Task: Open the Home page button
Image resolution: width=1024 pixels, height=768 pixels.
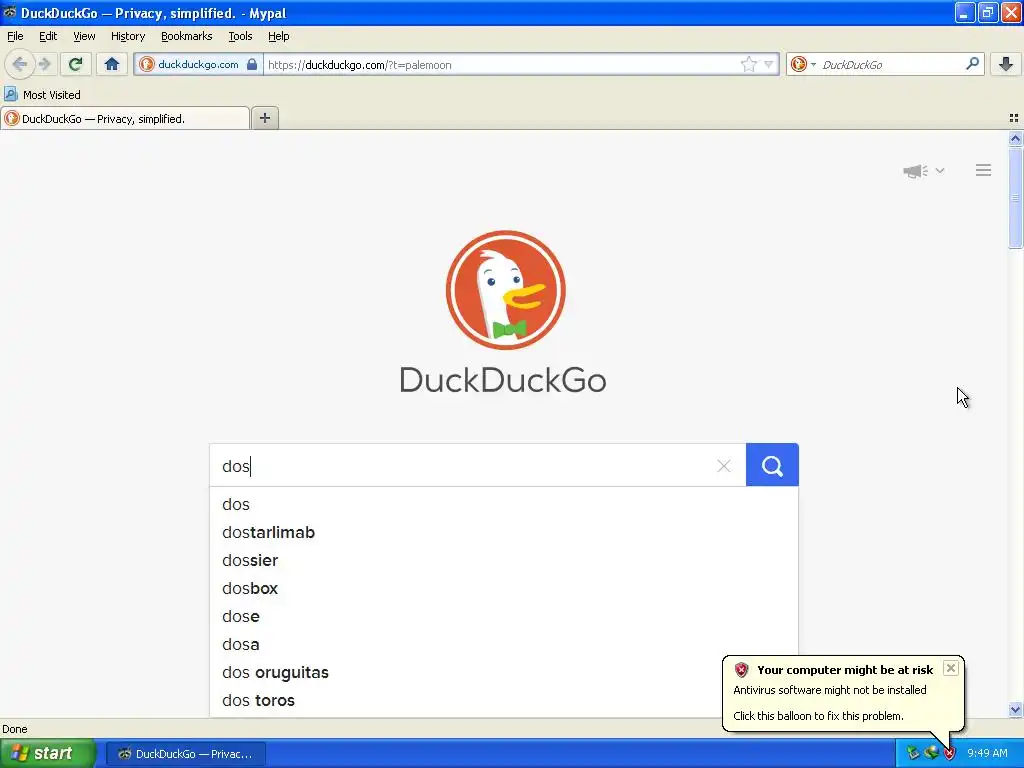Action: [x=112, y=64]
